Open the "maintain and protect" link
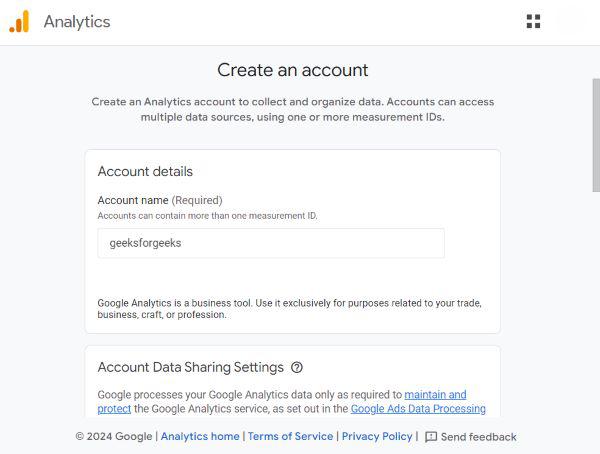This screenshot has height=454, width=600. click(x=435, y=395)
